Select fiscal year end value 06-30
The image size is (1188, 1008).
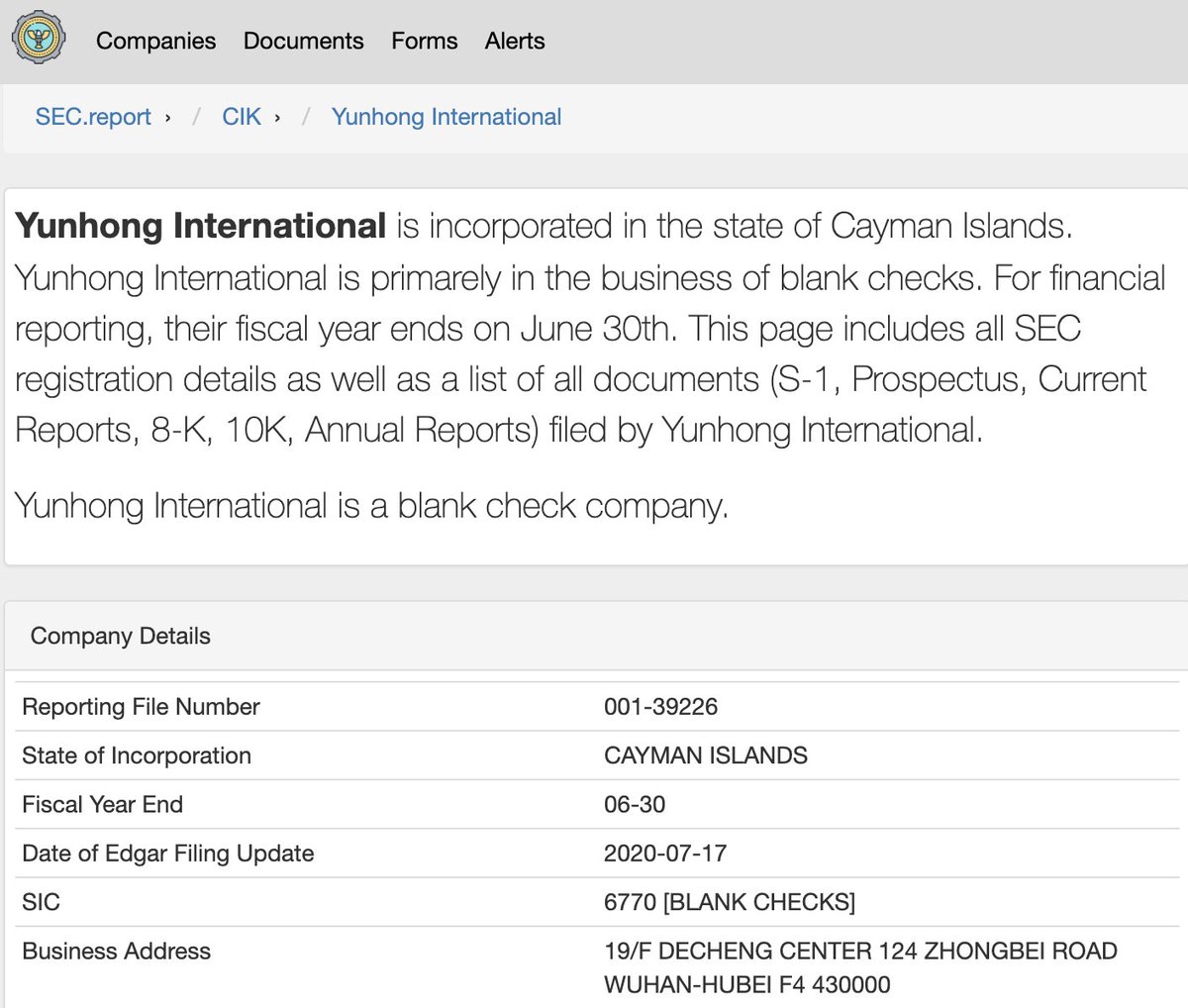tap(635, 804)
